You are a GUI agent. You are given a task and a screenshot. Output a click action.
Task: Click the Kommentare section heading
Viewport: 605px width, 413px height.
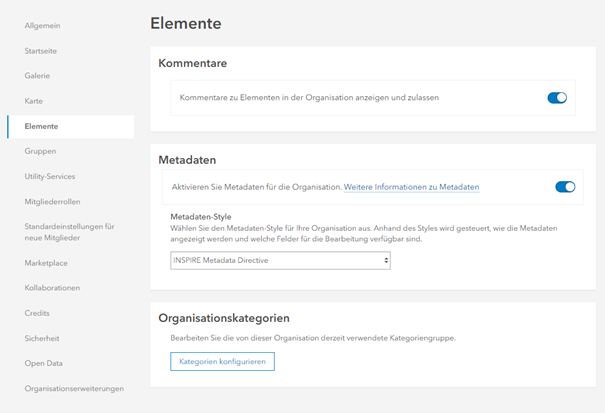coord(193,63)
